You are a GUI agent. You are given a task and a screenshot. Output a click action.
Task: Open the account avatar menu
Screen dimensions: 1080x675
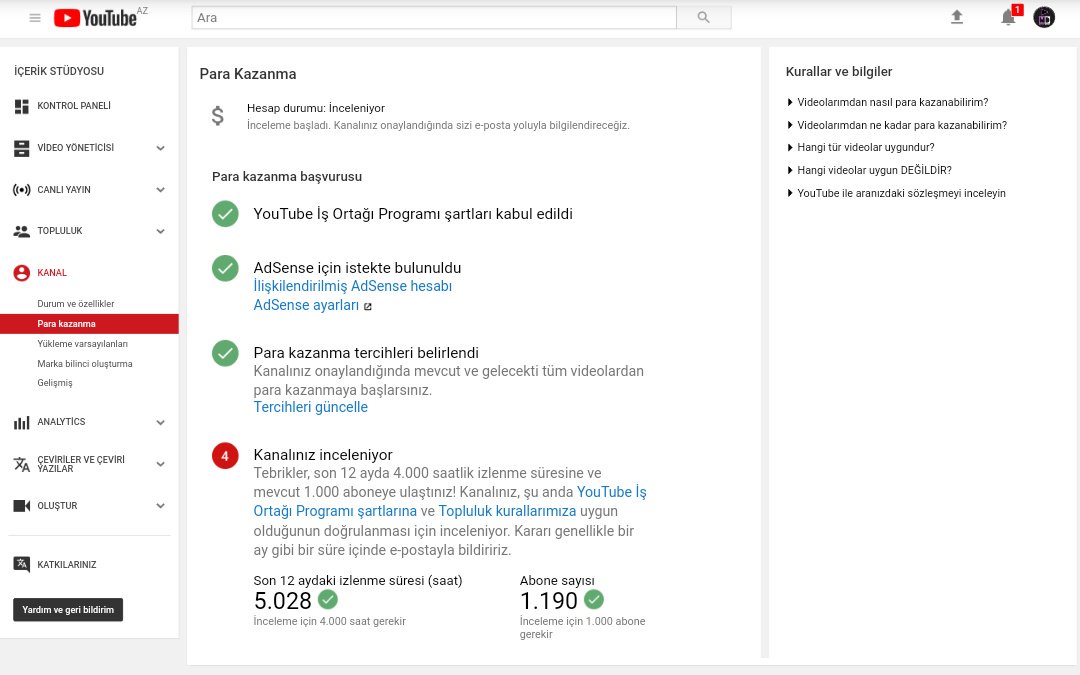1044,17
